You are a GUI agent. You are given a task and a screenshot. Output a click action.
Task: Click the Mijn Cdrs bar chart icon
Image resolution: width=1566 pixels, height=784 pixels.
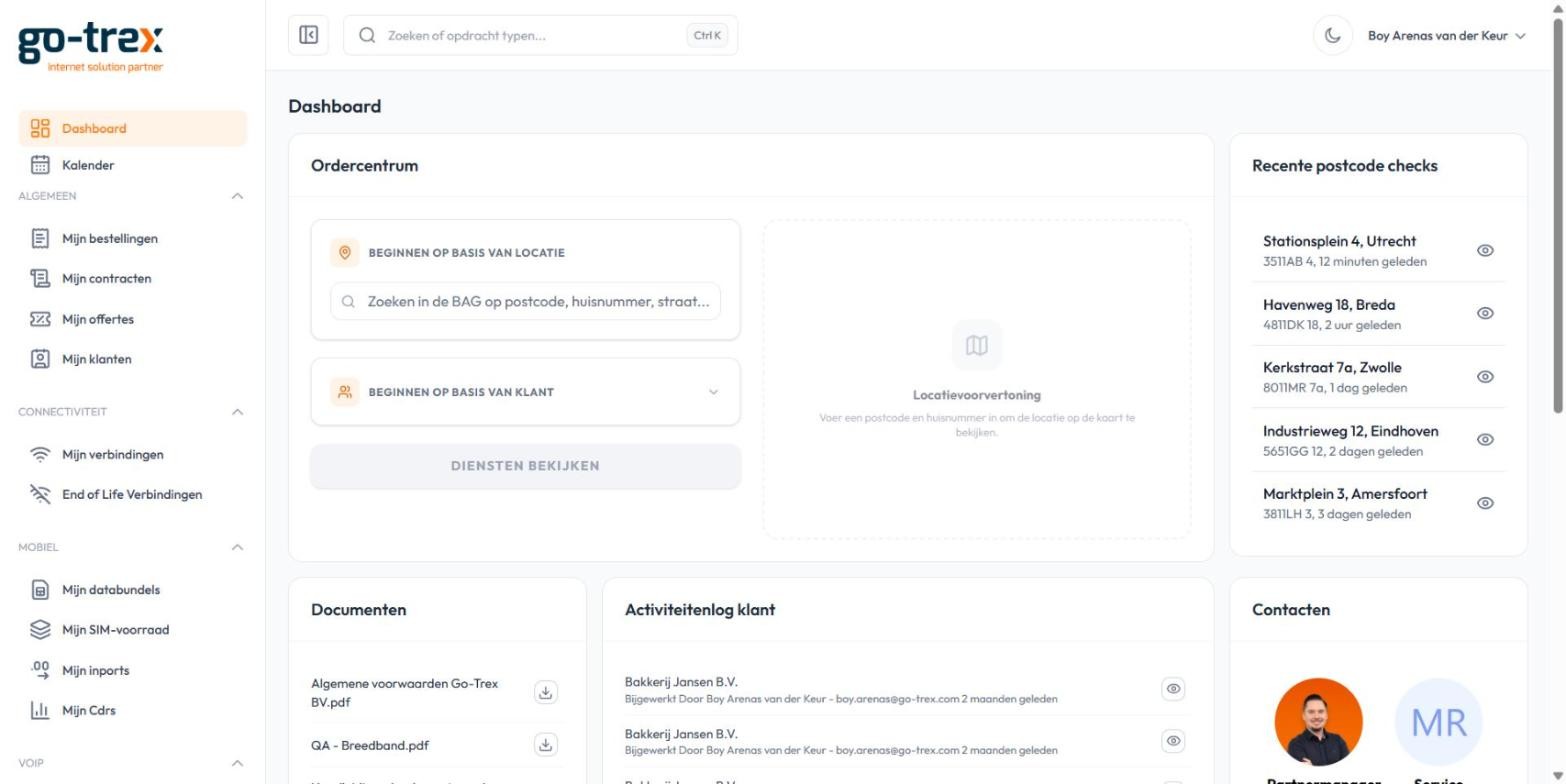point(40,710)
